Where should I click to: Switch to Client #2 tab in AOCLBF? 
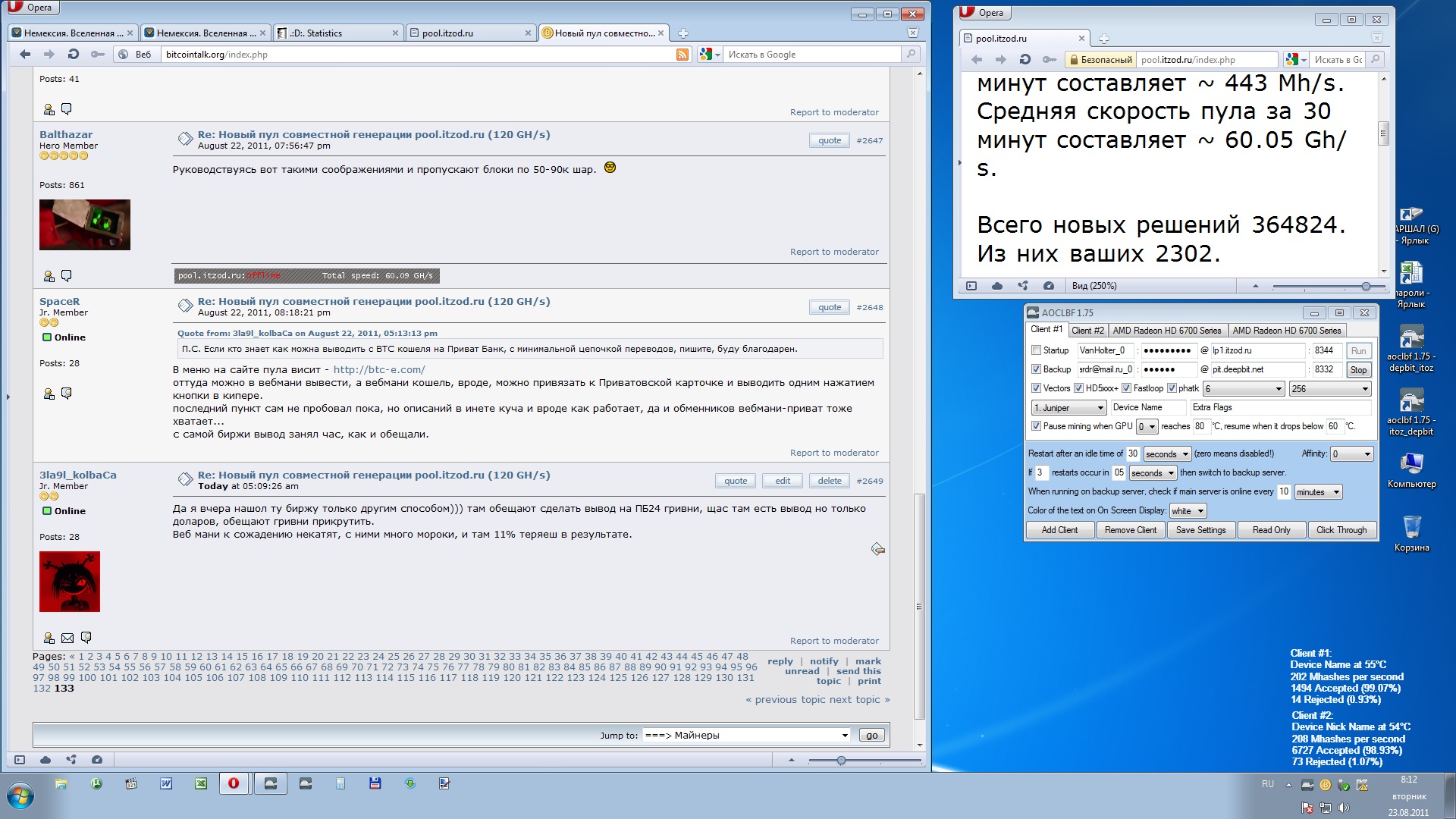coord(1087,331)
